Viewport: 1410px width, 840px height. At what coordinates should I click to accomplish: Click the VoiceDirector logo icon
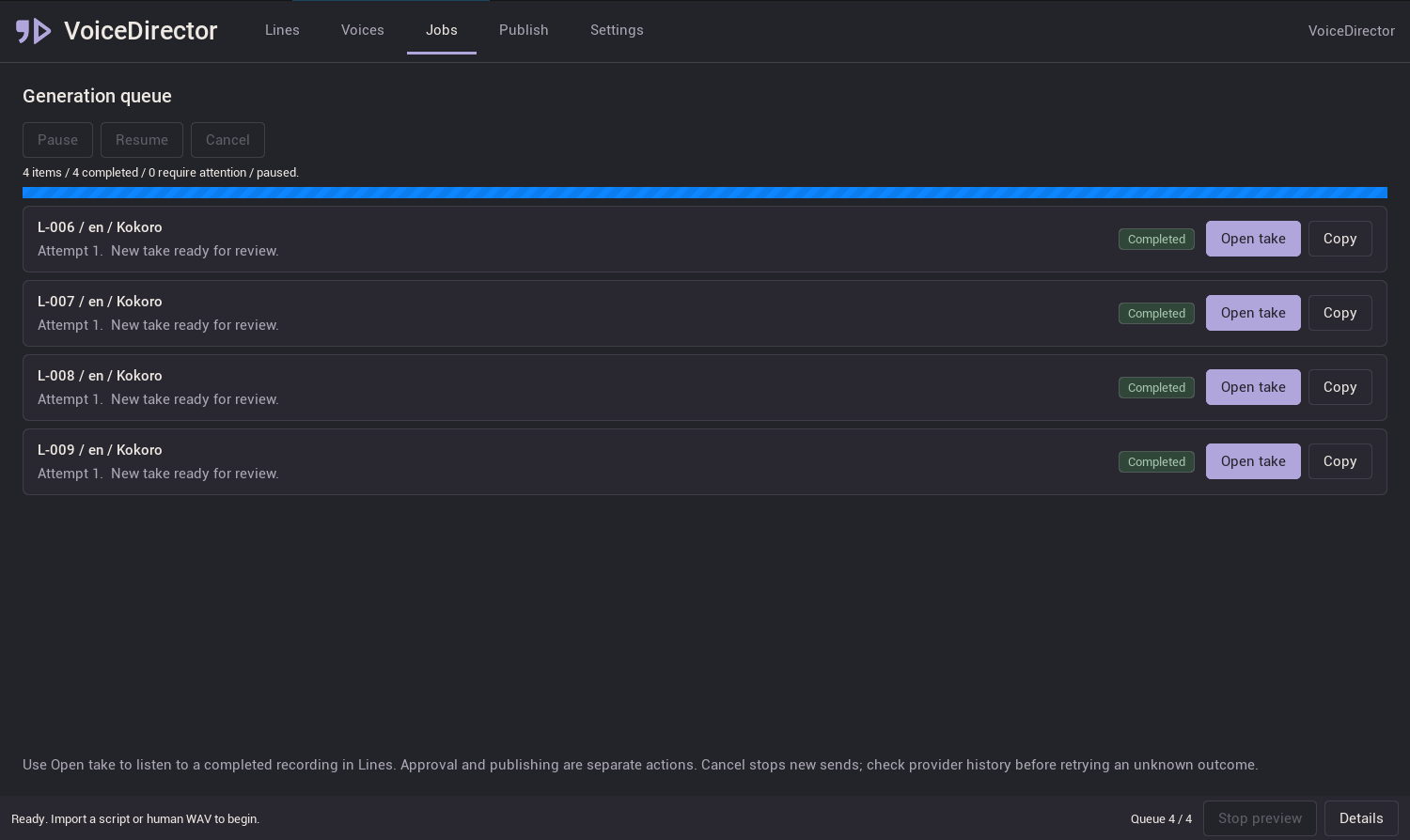click(34, 31)
